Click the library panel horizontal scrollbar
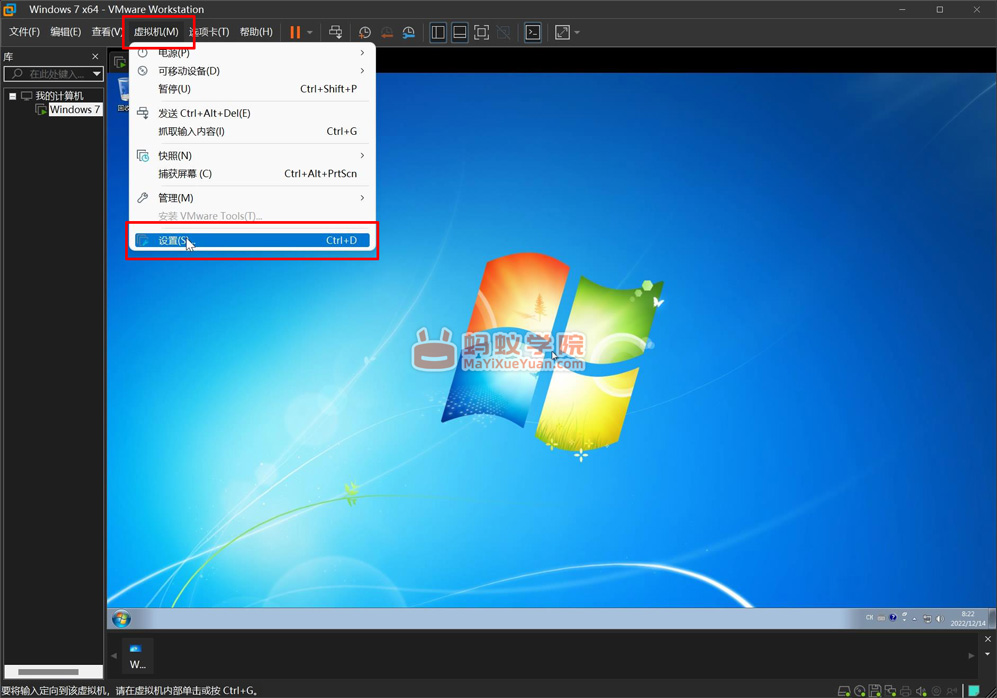Screen dimensions: 997x698 pos(48,672)
